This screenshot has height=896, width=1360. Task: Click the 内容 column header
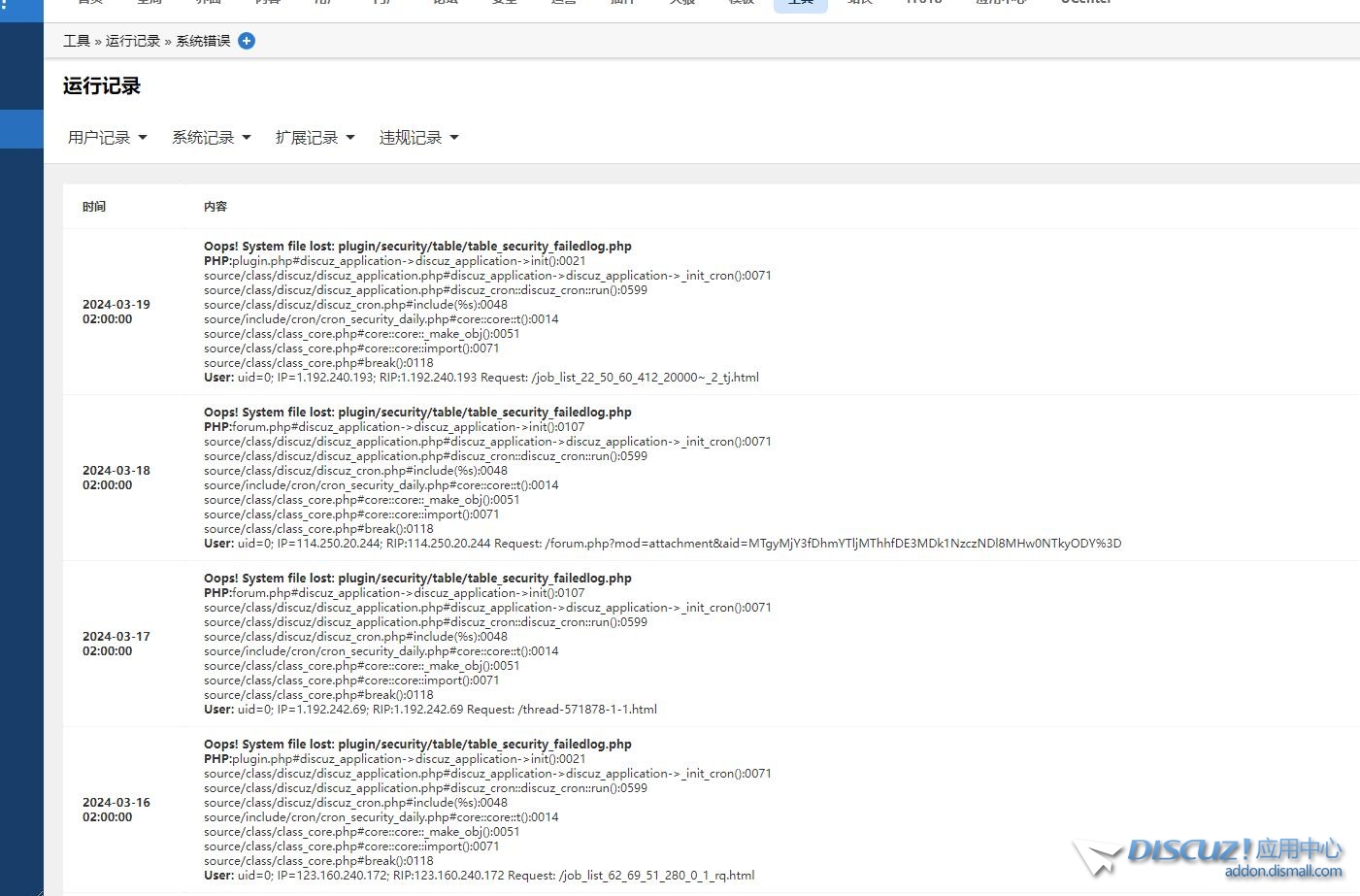216,207
